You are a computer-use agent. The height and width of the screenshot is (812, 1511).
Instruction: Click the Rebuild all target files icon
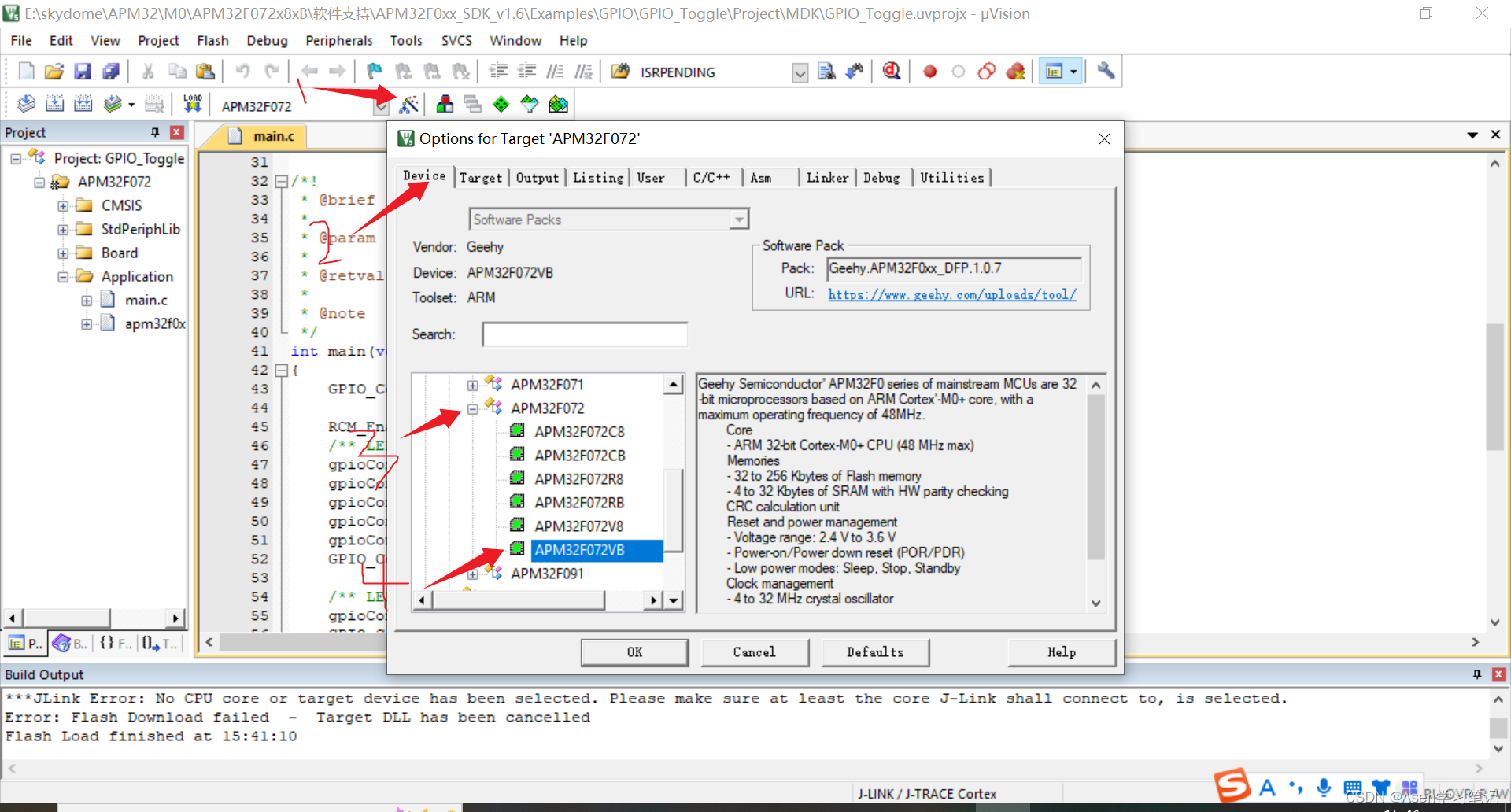[83, 104]
